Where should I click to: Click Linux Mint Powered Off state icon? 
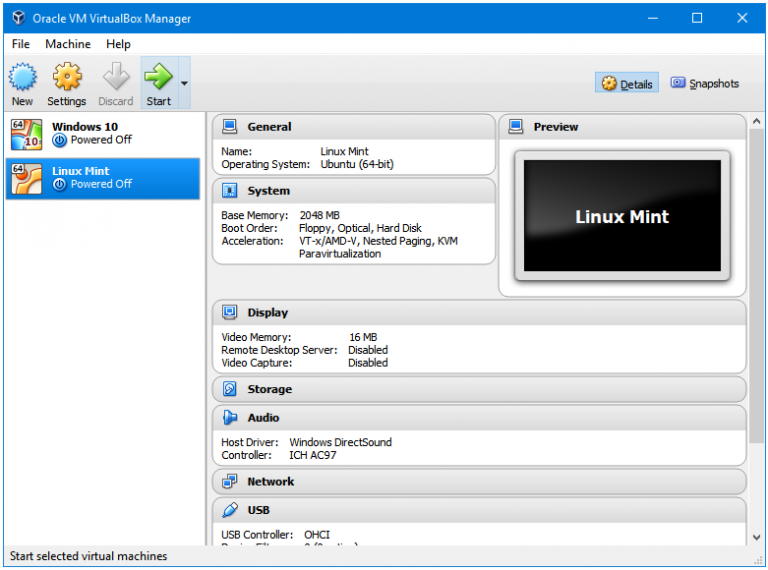coord(59,185)
